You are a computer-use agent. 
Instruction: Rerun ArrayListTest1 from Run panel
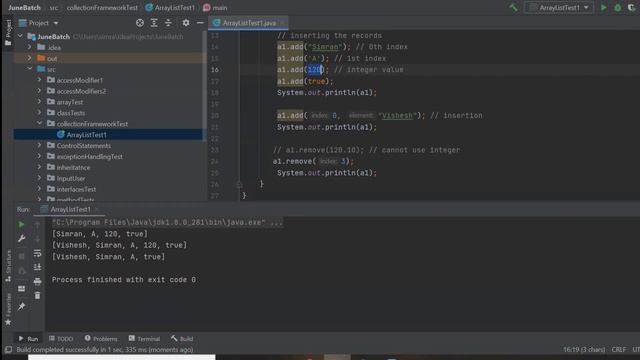[x=21, y=224]
